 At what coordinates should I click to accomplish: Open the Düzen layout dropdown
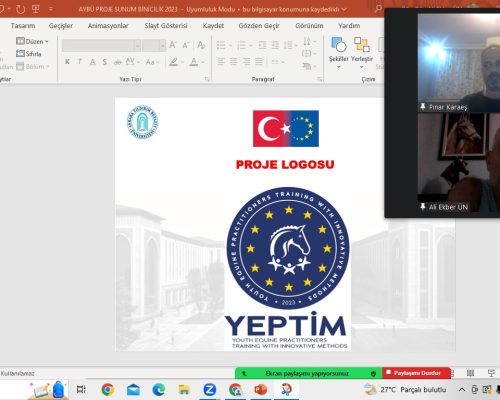tap(32, 41)
